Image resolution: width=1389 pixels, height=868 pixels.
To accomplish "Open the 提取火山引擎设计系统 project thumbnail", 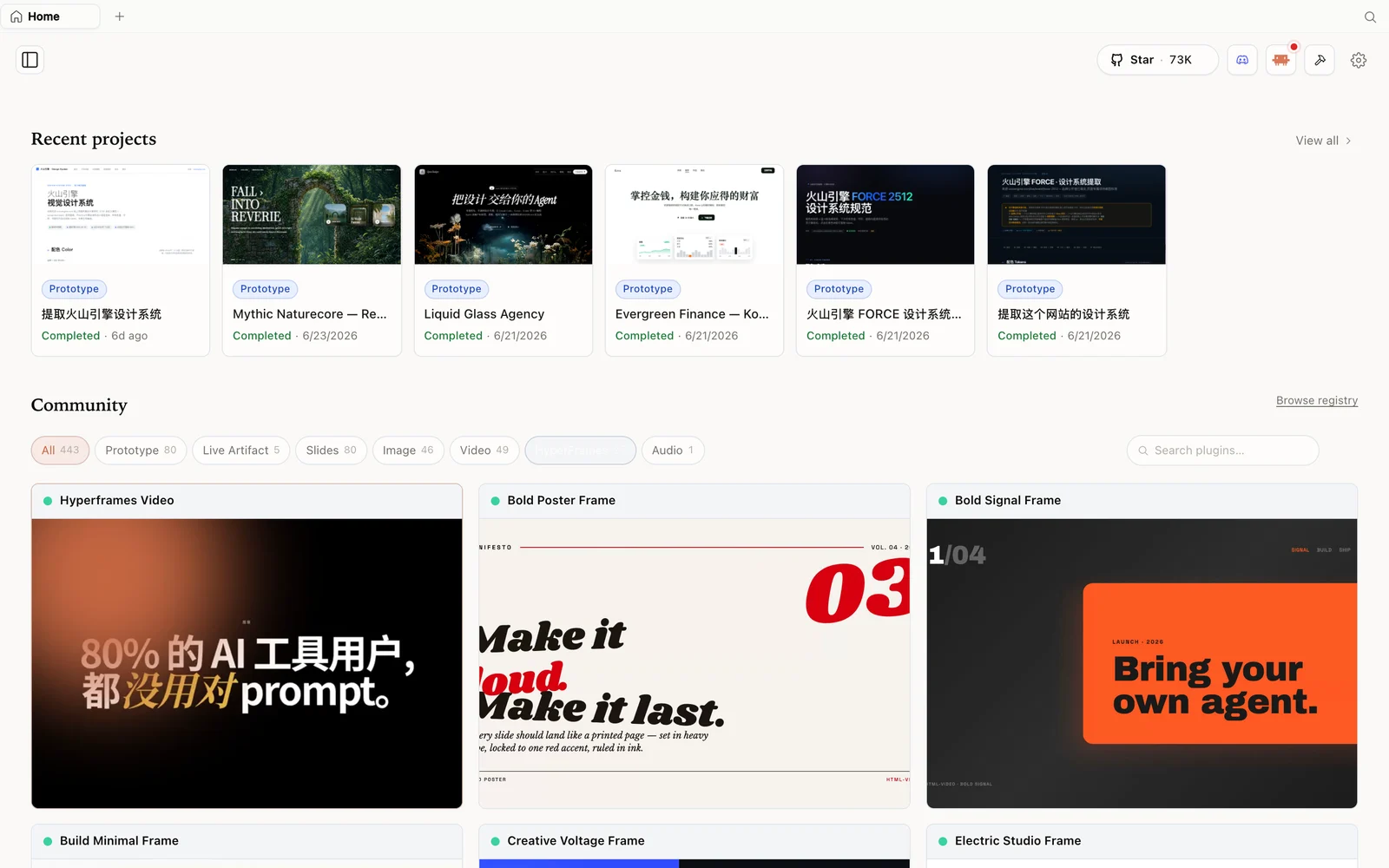I will point(121,214).
